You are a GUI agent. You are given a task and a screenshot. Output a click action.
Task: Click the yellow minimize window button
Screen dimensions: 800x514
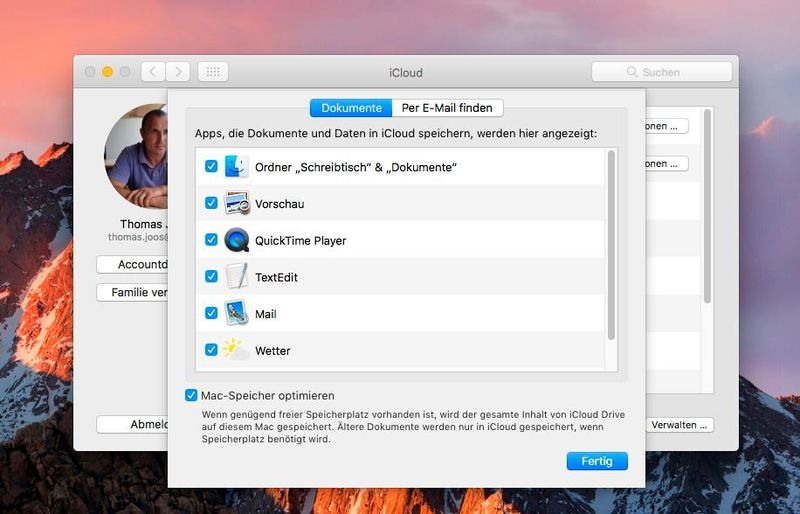coord(107,72)
